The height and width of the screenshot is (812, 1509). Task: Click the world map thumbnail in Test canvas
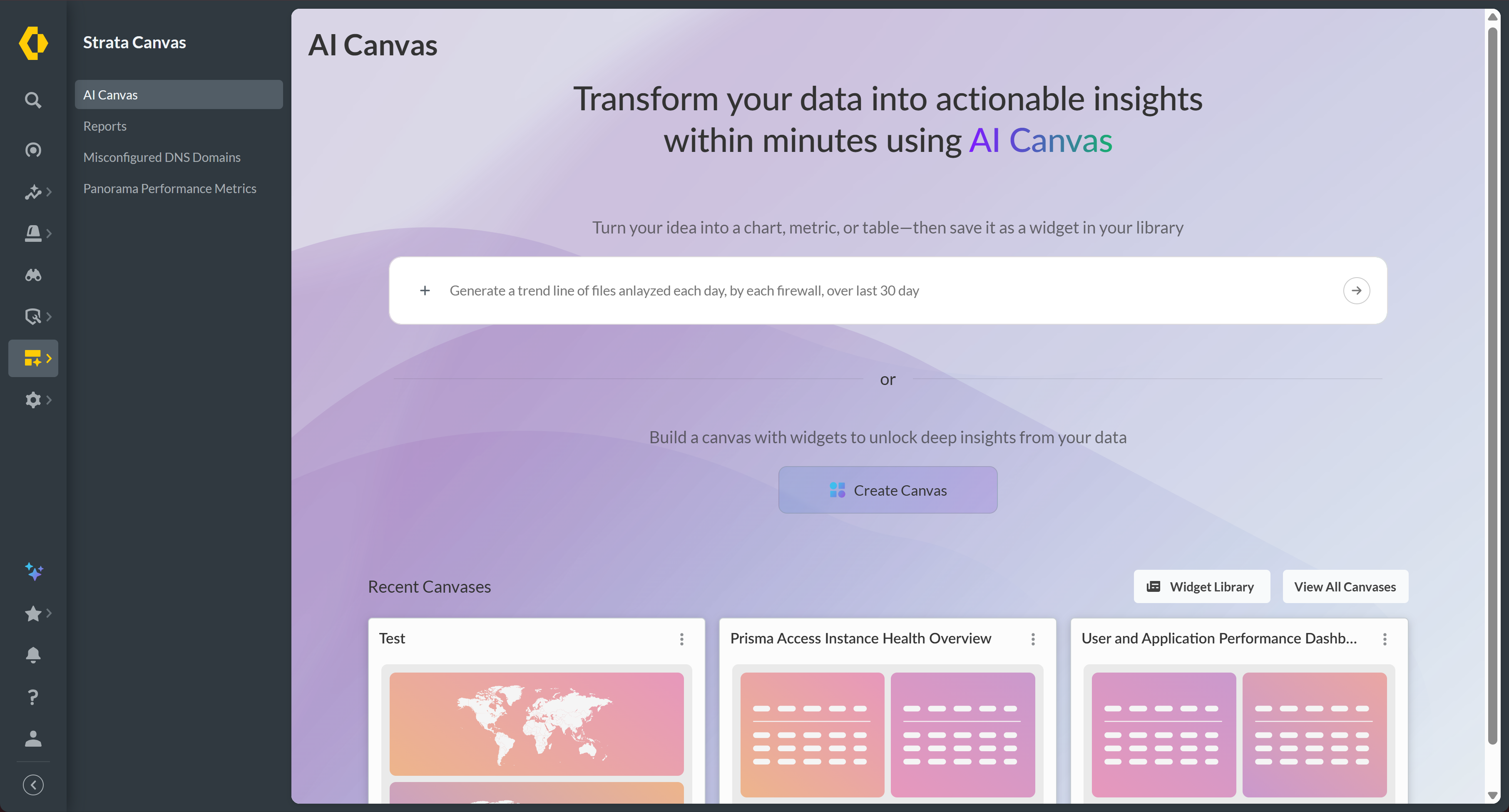point(536,723)
